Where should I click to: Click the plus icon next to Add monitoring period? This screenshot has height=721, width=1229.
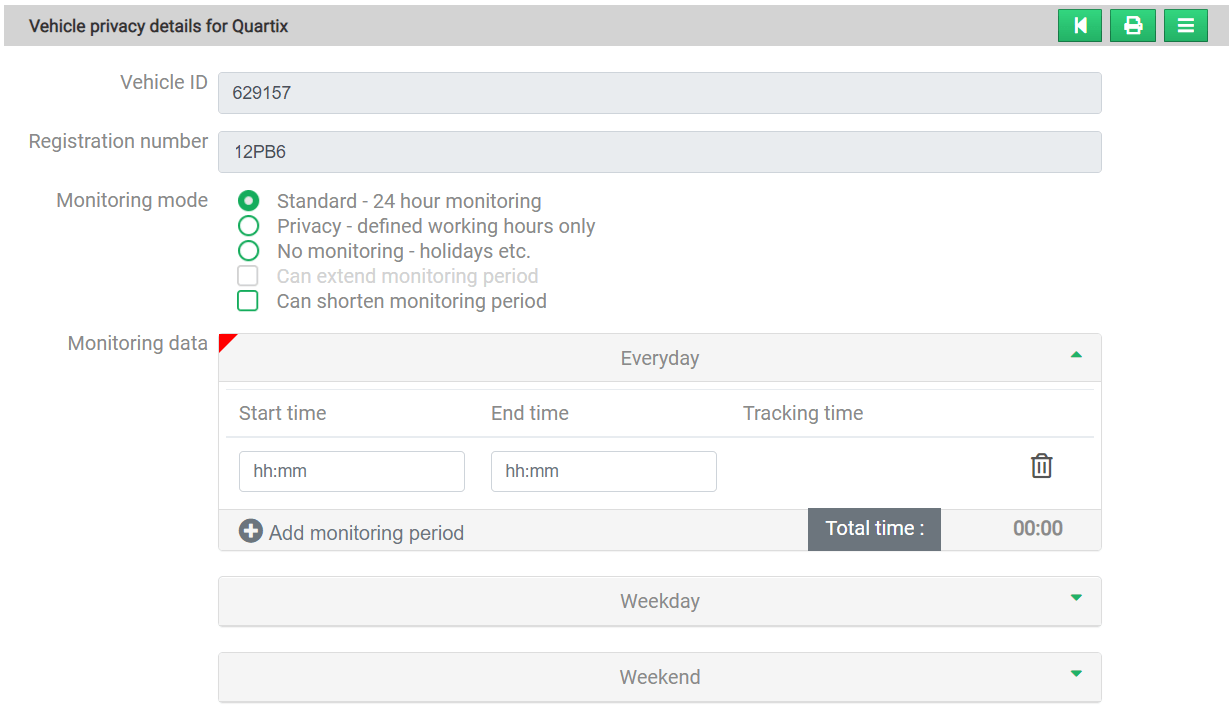pyautogui.click(x=251, y=531)
